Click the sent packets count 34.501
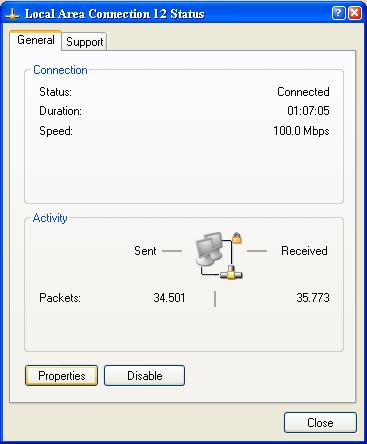The width and height of the screenshot is (367, 444). [x=169, y=297]
